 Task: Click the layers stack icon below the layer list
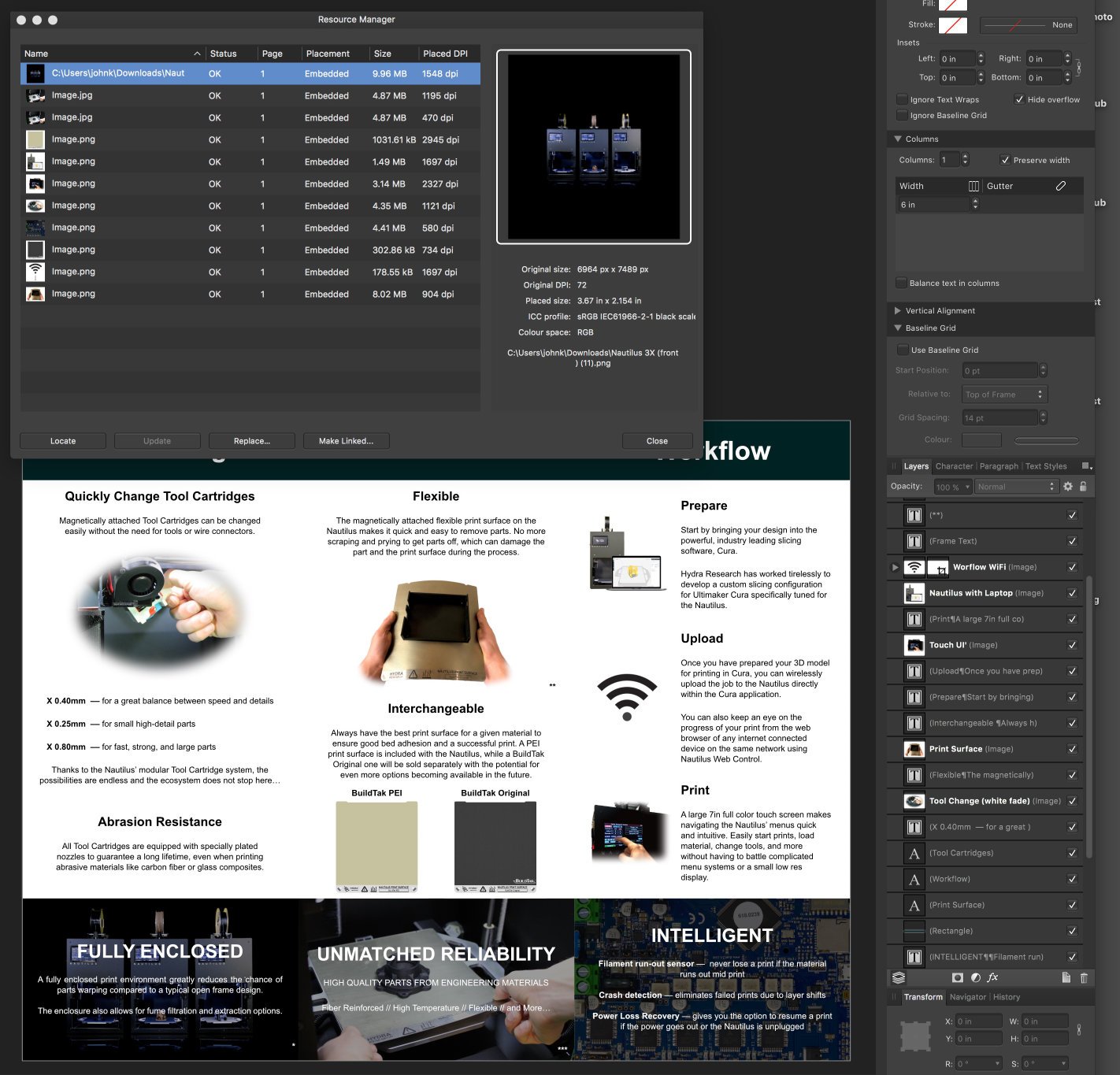pyautogui.click(x=899, y=977)
